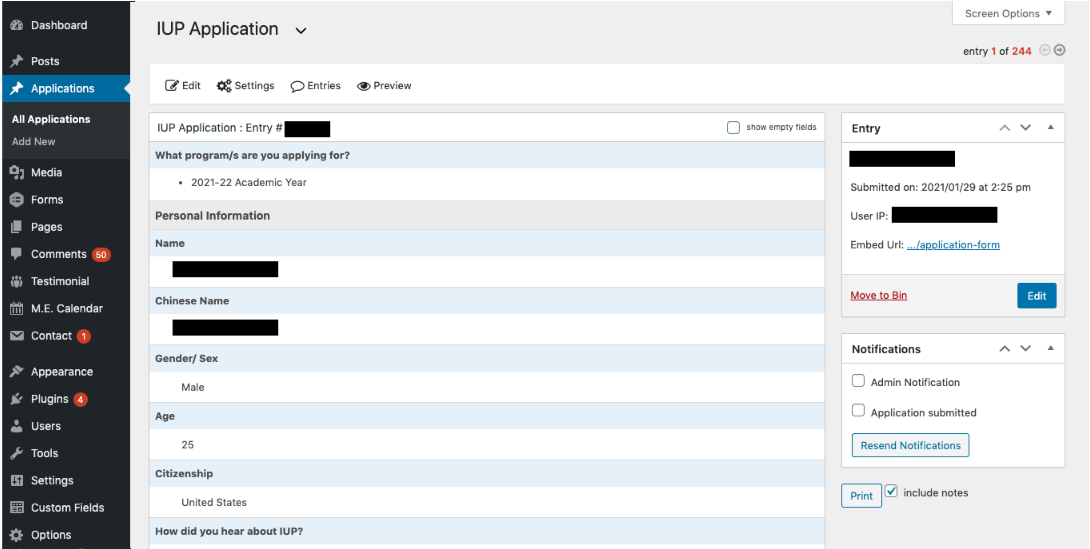Click the Preview eye icon
Screen dimensions: 1090x549
coord(364,86)
